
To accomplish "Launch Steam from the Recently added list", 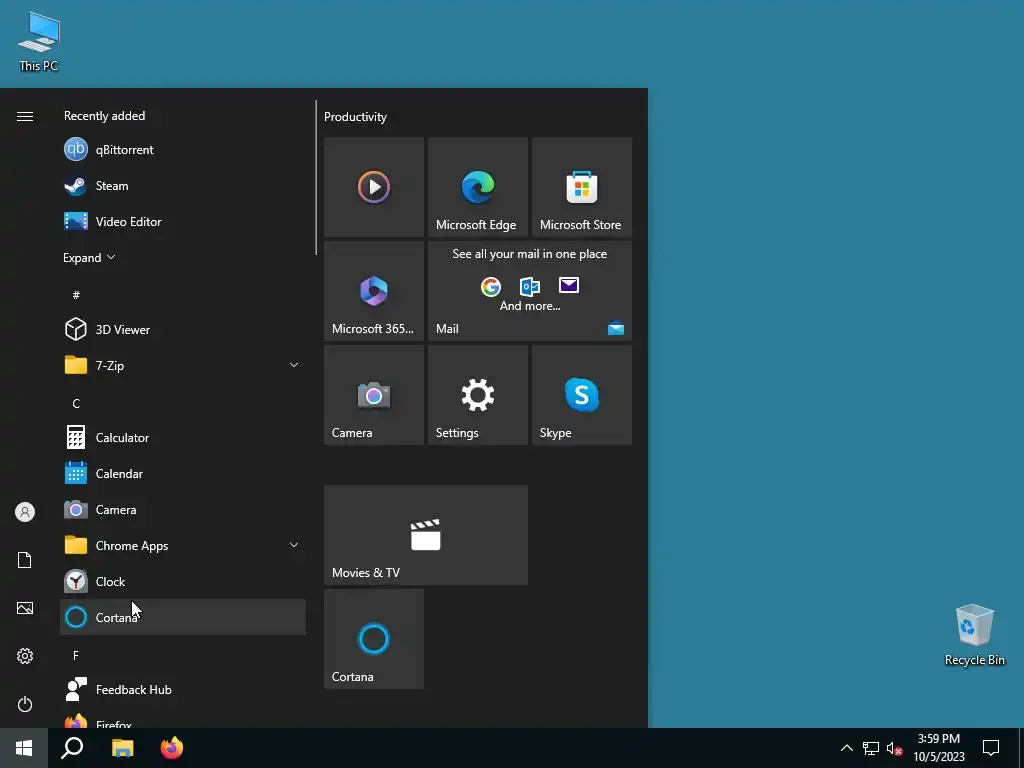I will pyautogui.click(x=183, y=185).
